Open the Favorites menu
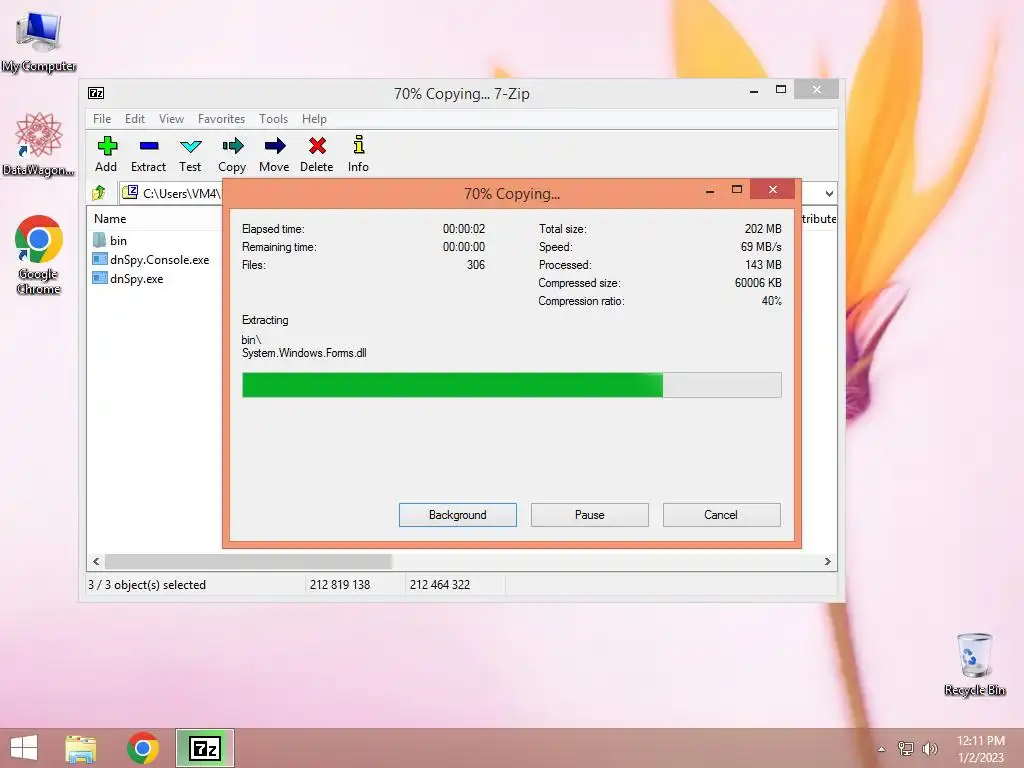Image resolution: width=1024 pixels, height=768 pixels. 221,119
